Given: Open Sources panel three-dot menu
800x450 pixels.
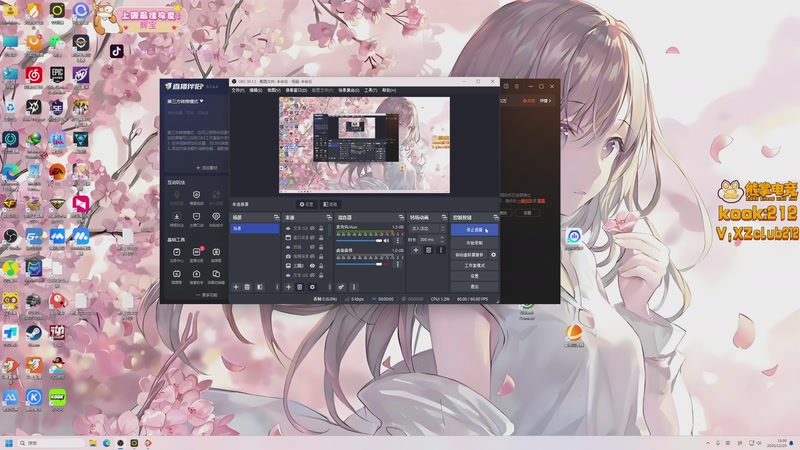Looking at the screenshot, I should 330,287.
